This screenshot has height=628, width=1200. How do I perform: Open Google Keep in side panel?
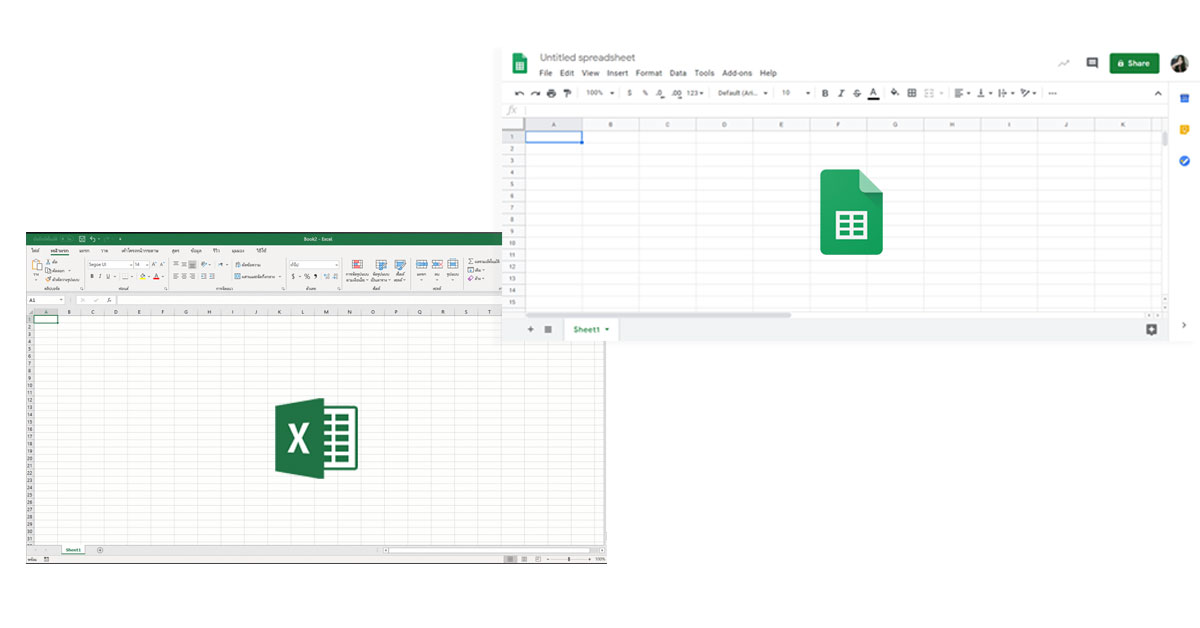(1184, 129)
